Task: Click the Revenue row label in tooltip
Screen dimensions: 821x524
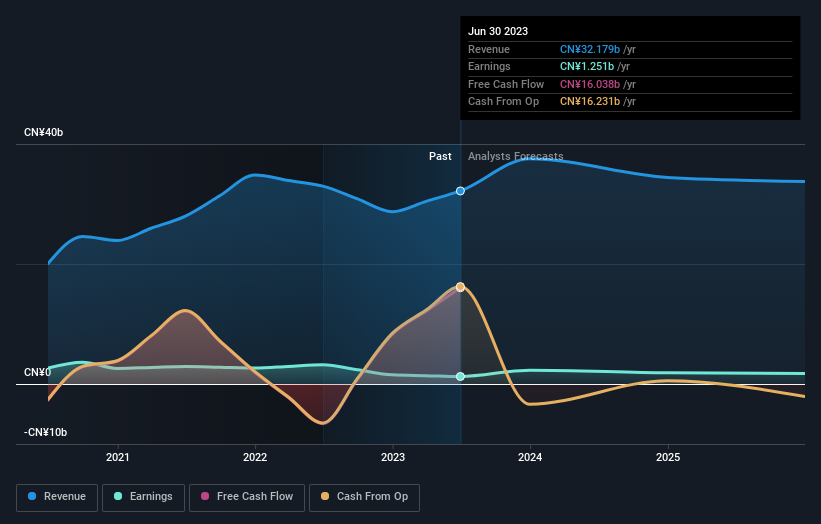Action: [x=489, y=49]
